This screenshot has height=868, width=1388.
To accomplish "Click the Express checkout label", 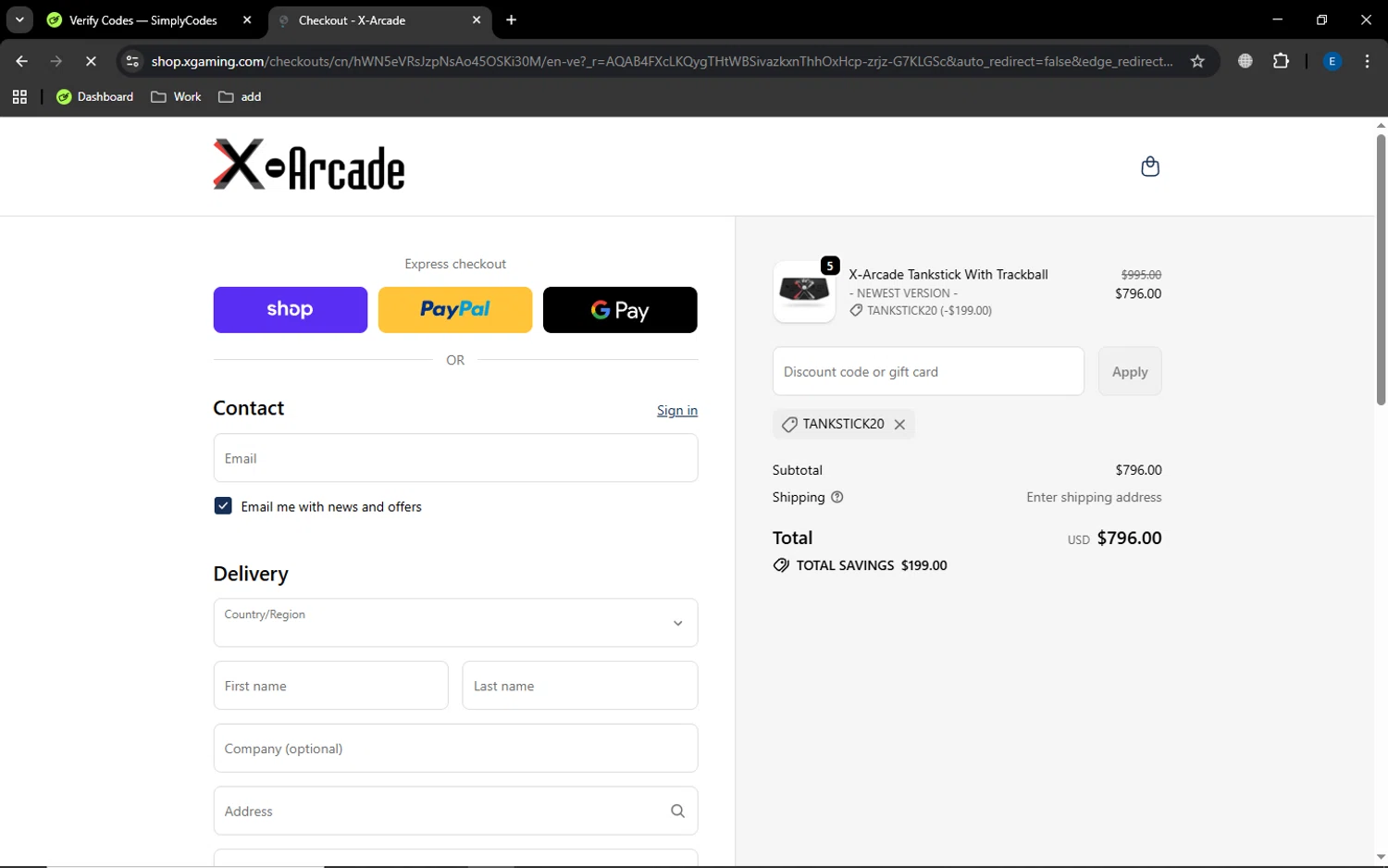I will point(455,264).
